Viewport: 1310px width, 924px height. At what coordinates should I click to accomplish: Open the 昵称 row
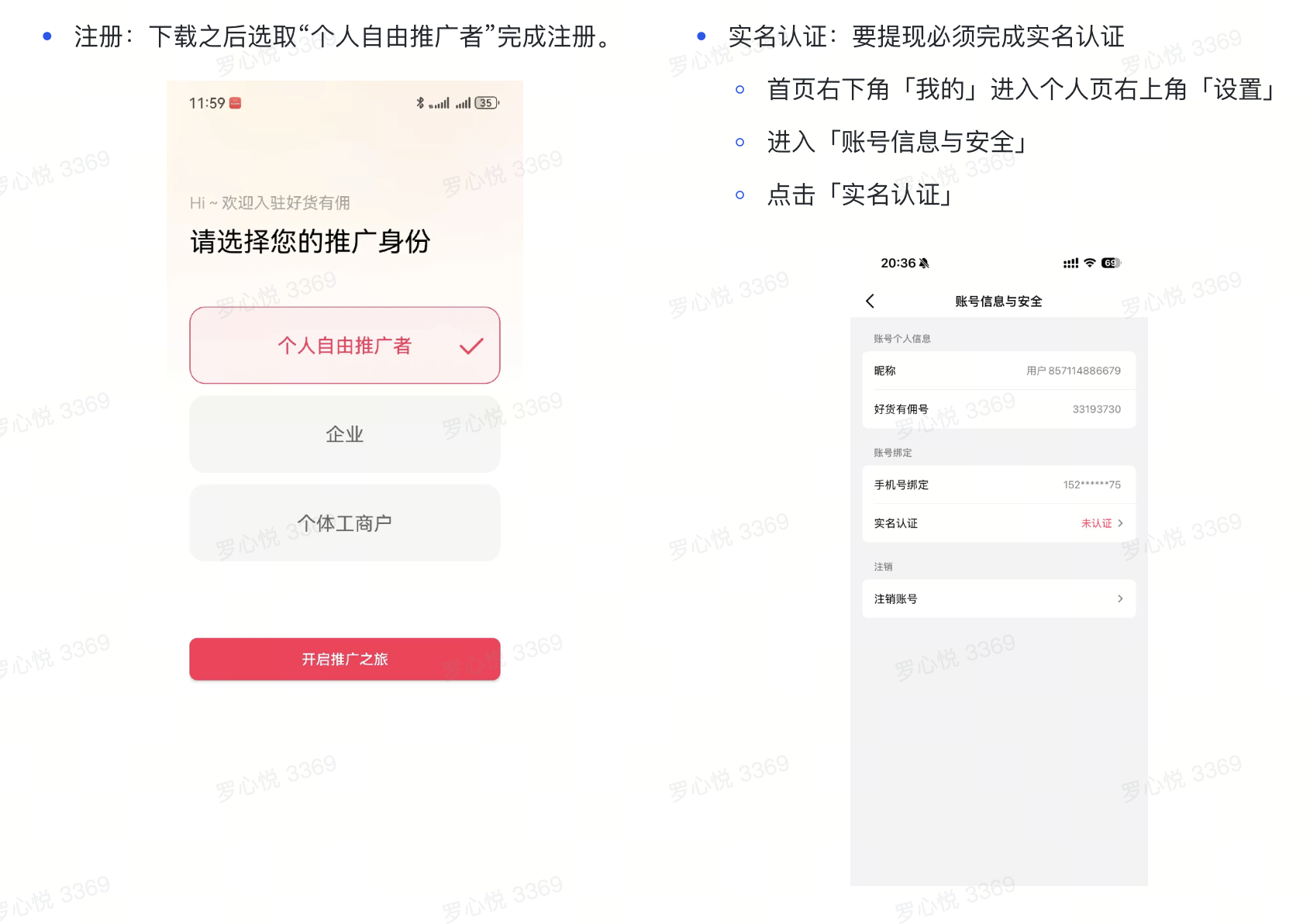point(998,371)
